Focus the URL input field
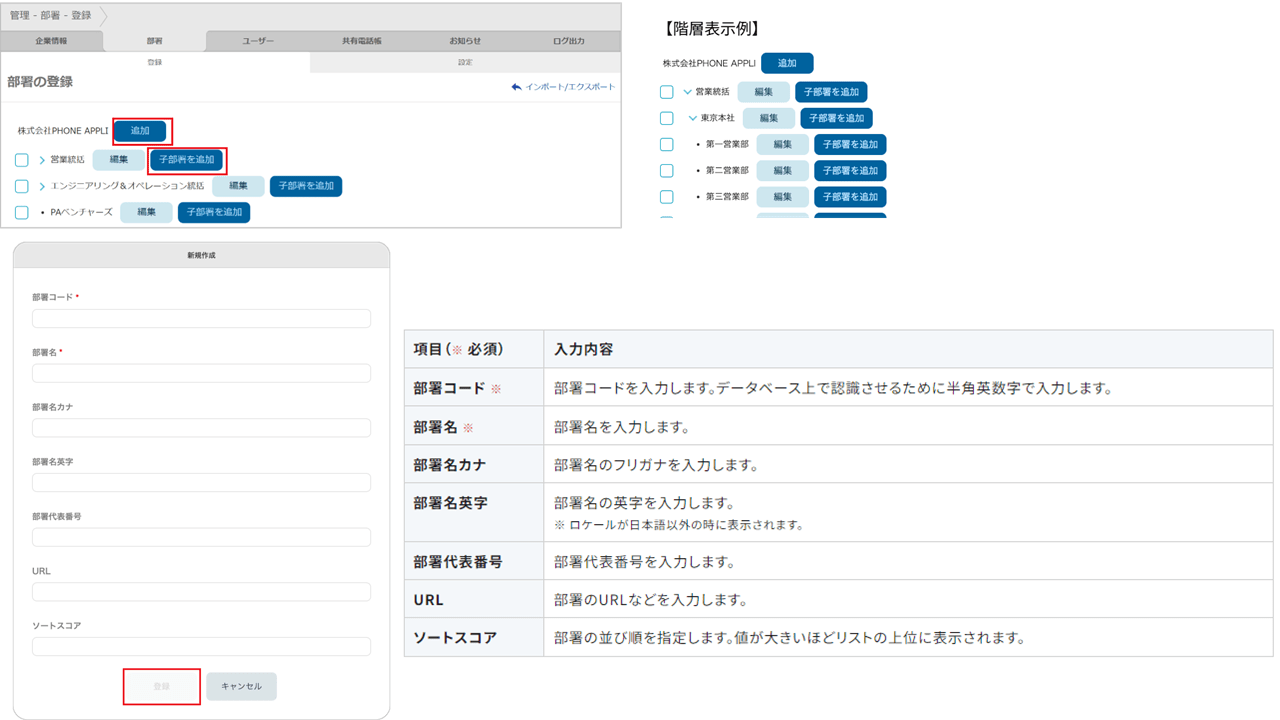 pos(201,592)
